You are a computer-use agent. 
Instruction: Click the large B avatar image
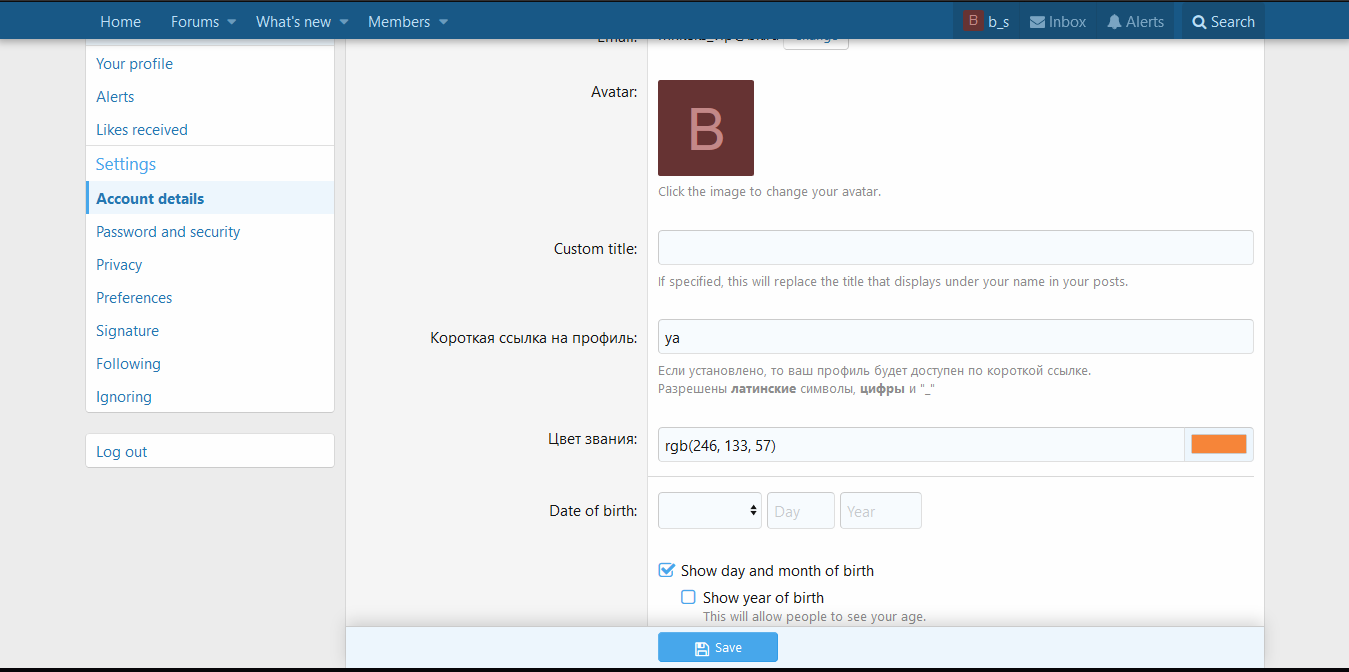pyautogui.click(x=705, y=128)
